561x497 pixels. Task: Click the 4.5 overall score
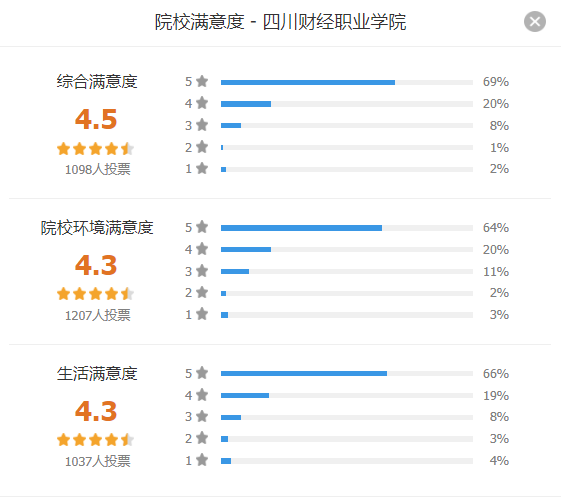[96, 119]
